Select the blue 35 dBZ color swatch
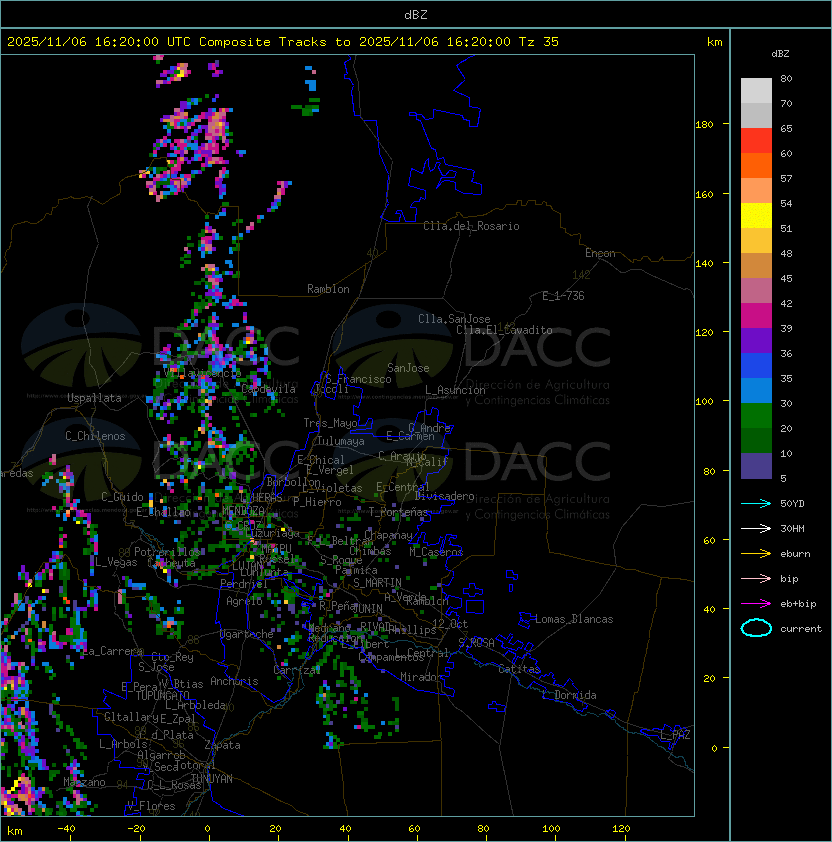Screen dimensions: 832x842 click(756, 366)
